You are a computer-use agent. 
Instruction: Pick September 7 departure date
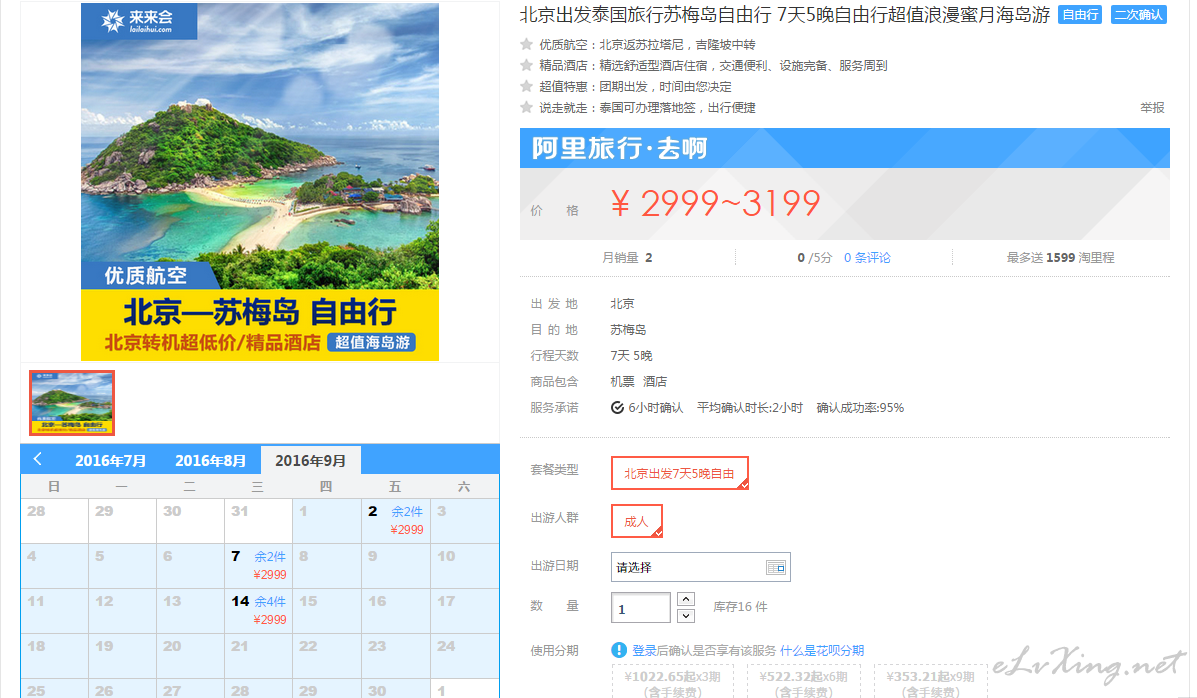[259, 565]
